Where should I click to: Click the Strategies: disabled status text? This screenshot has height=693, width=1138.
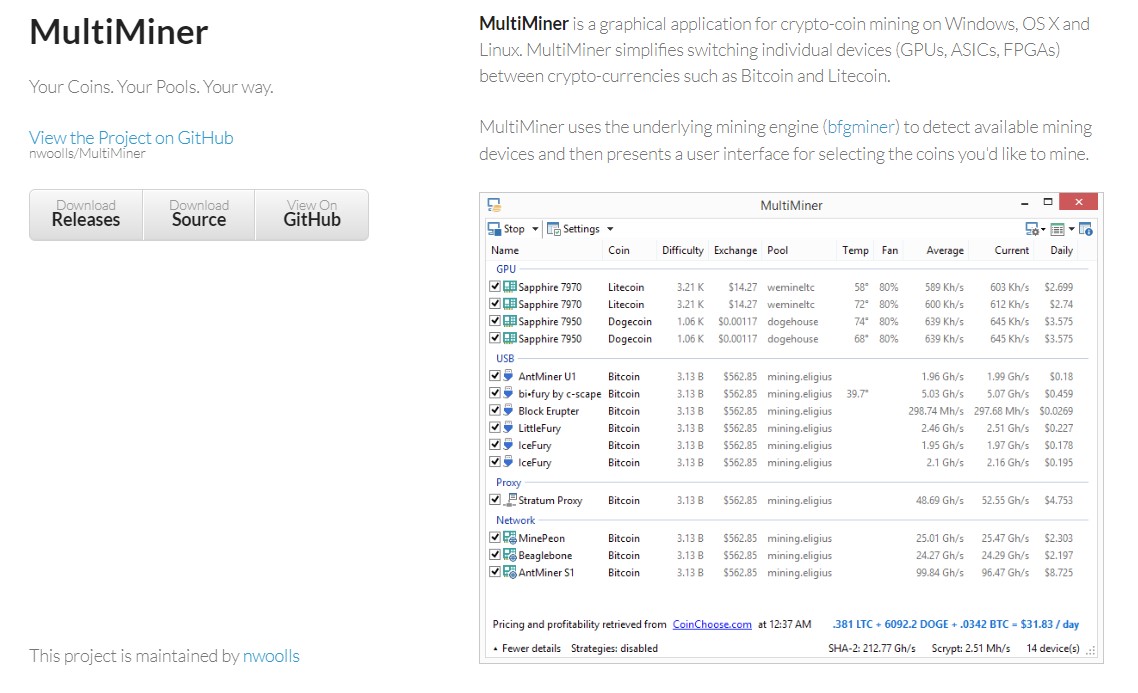tap(614, 648)
